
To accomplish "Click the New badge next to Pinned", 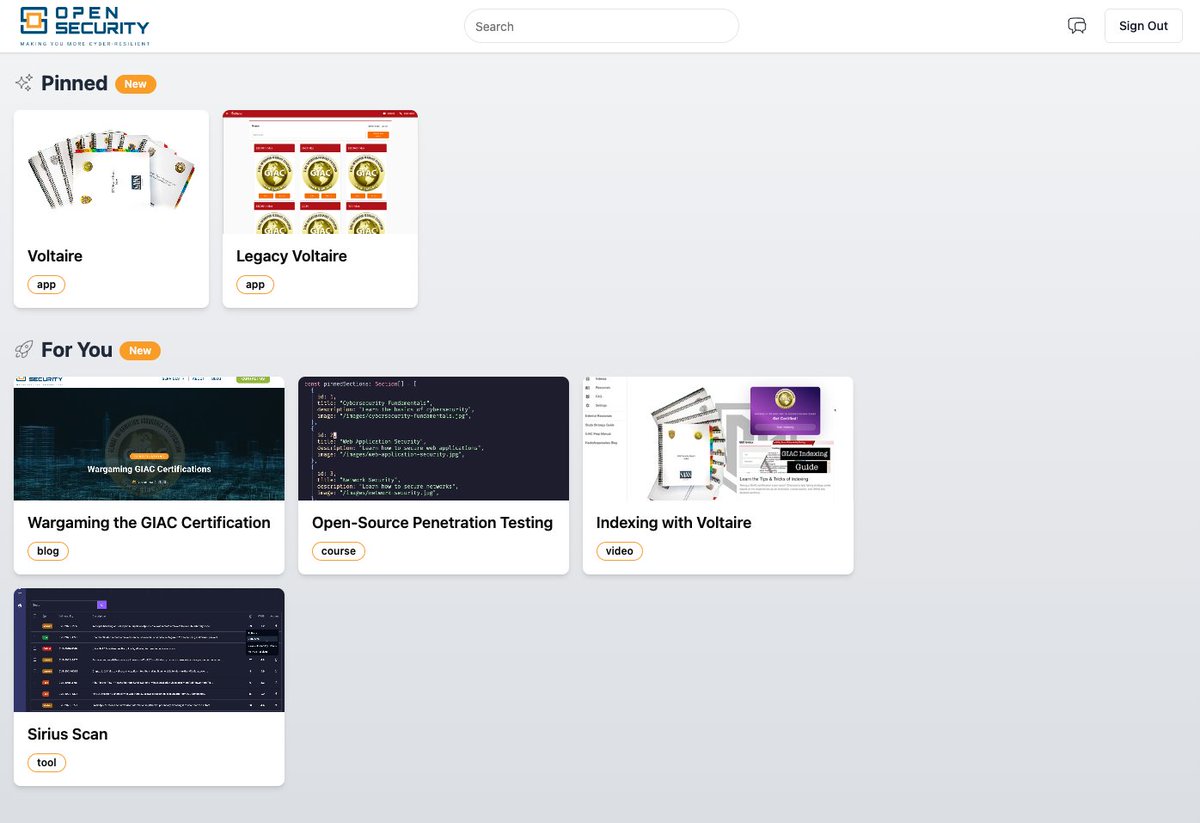I will coord(136,84).
